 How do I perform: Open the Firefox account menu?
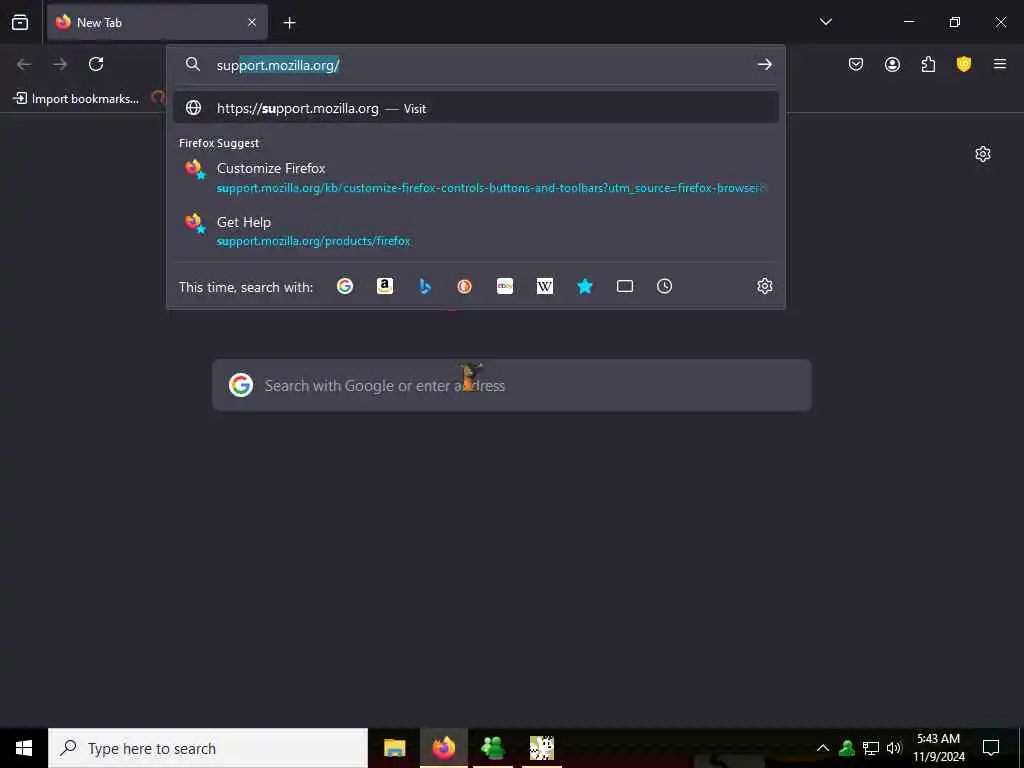[x=892, y=64]
